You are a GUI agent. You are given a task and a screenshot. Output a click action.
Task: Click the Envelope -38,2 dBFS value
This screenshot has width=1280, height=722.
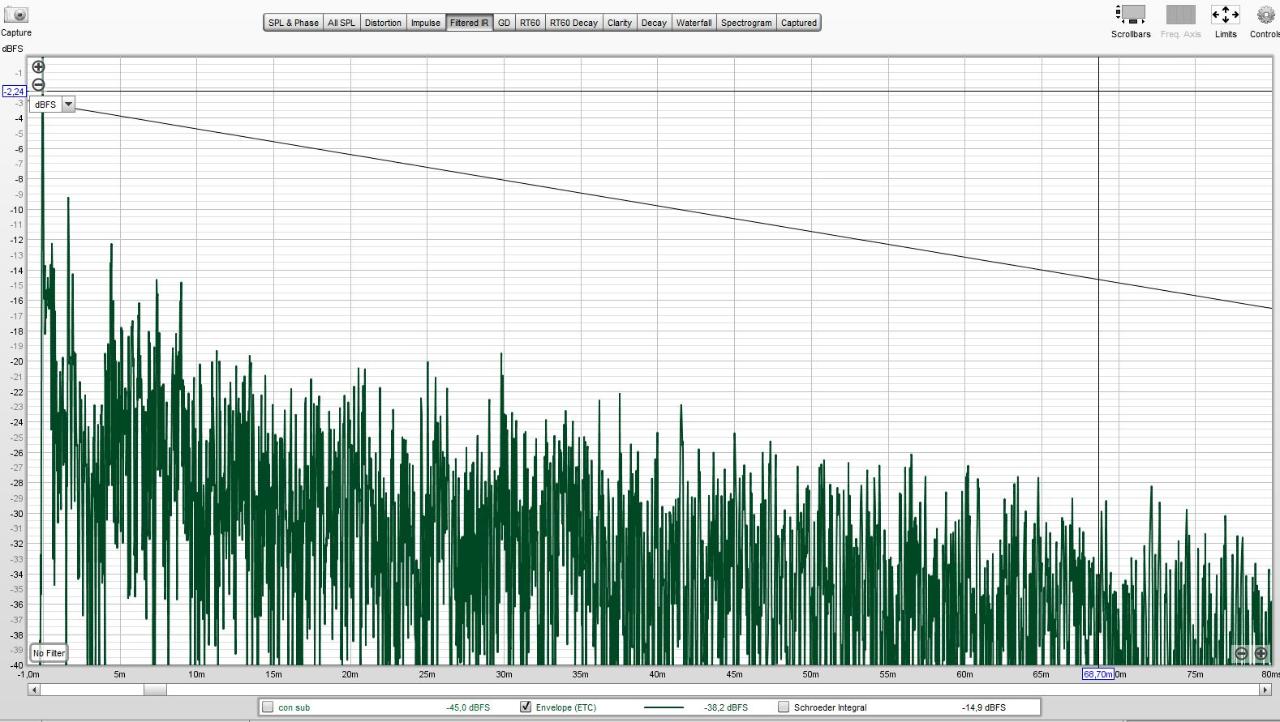[x=726, y=707]
